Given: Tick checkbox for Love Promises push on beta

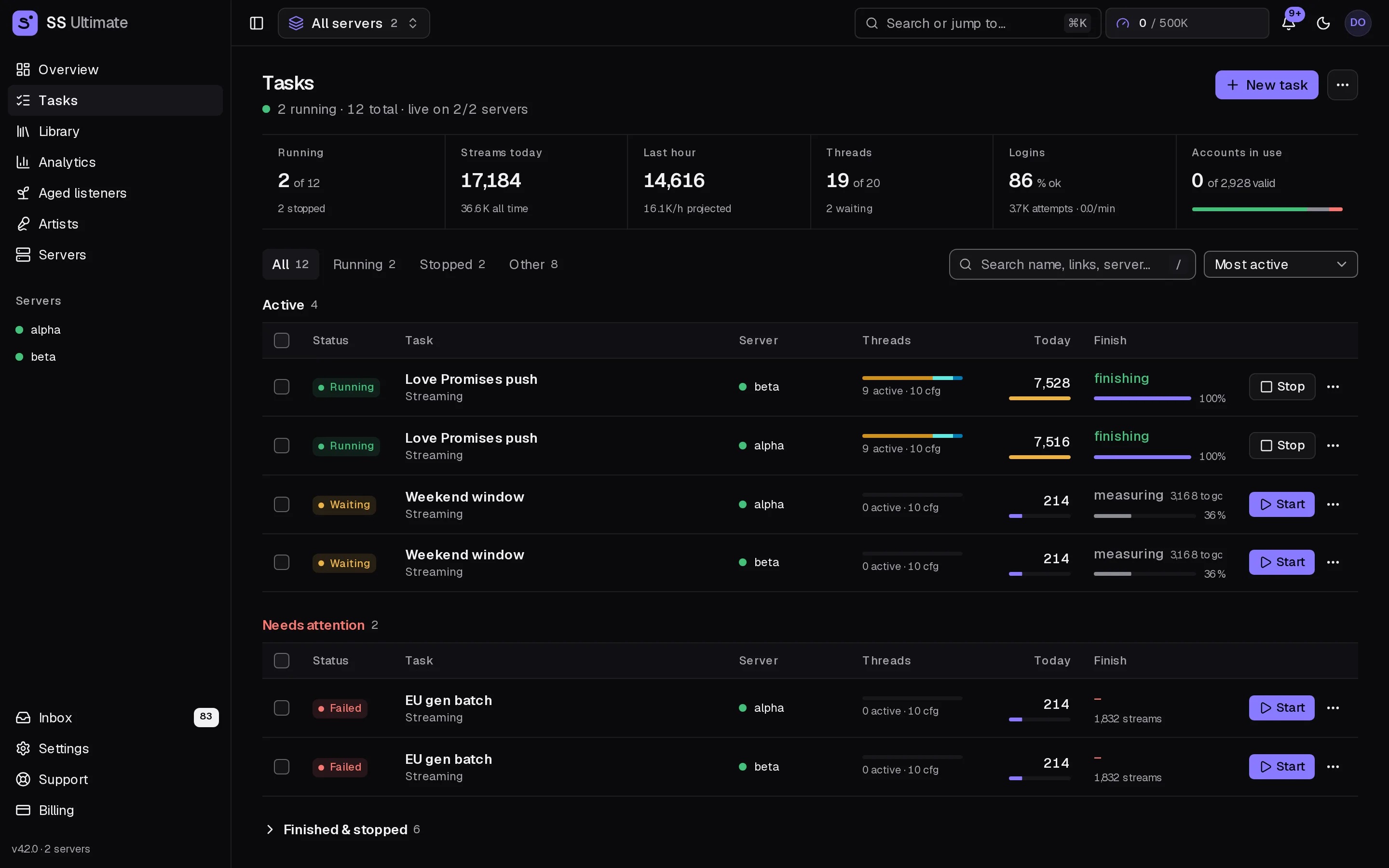Looking at the screenshot, I should [x=281, y=387].
